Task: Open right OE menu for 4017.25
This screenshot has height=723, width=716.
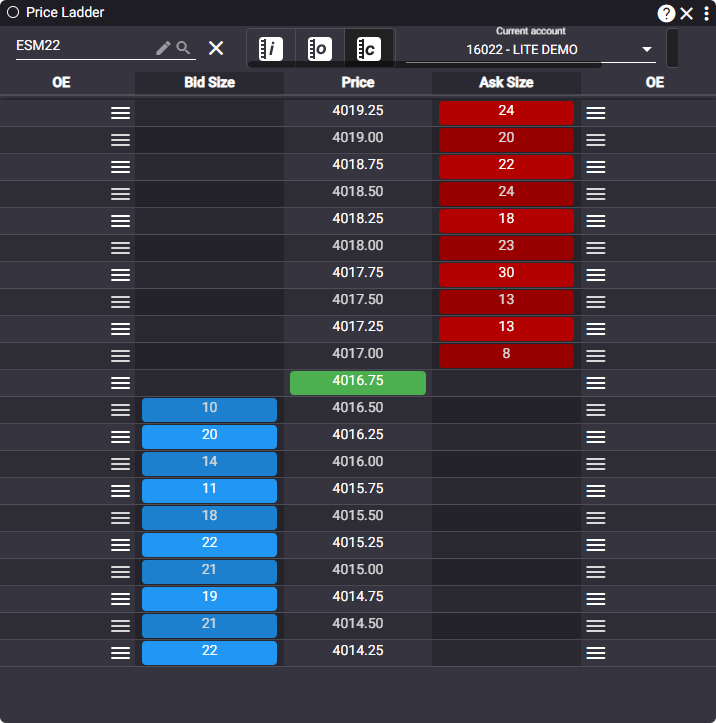Action: coord(596,329)
